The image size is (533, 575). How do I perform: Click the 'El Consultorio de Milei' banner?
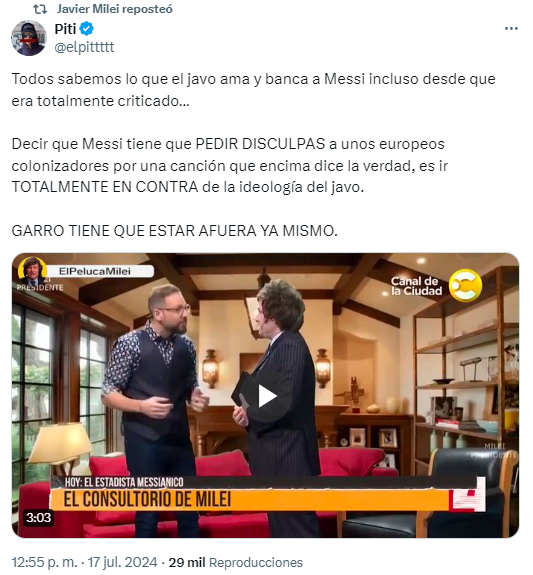pyautogui.click(x=147, y=500)
